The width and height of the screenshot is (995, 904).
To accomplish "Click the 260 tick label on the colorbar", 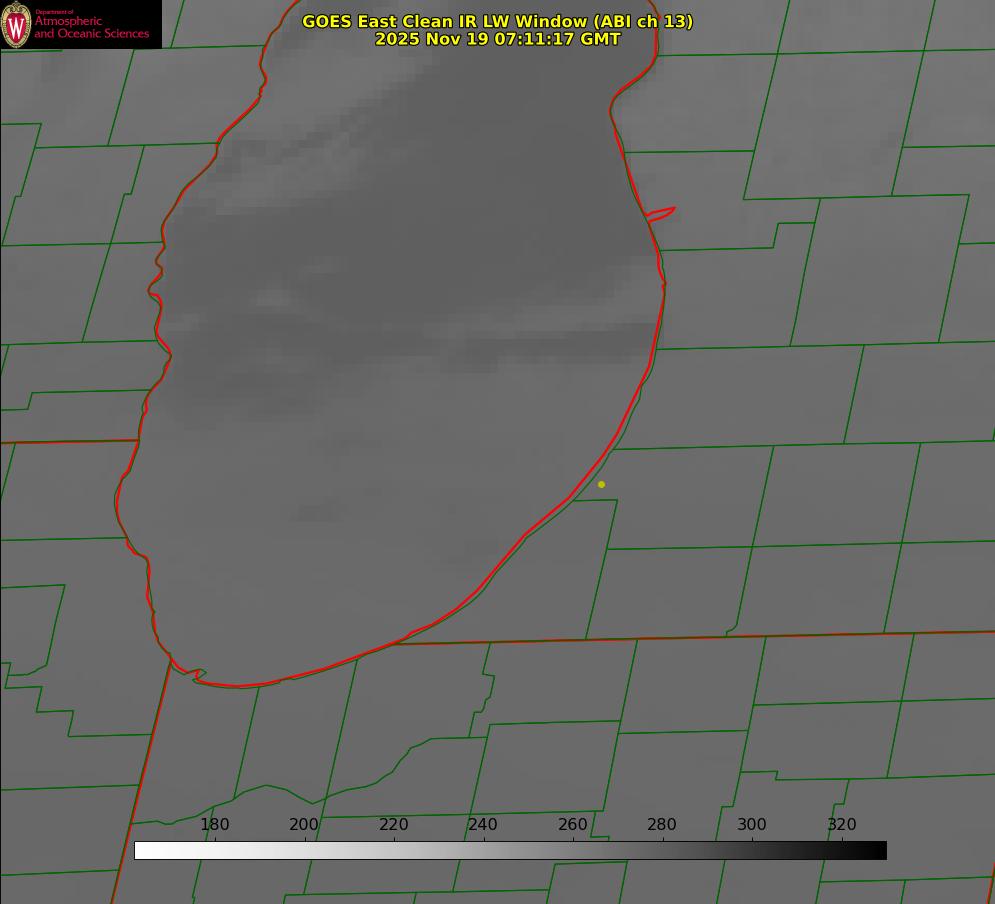I will point(573,825).
